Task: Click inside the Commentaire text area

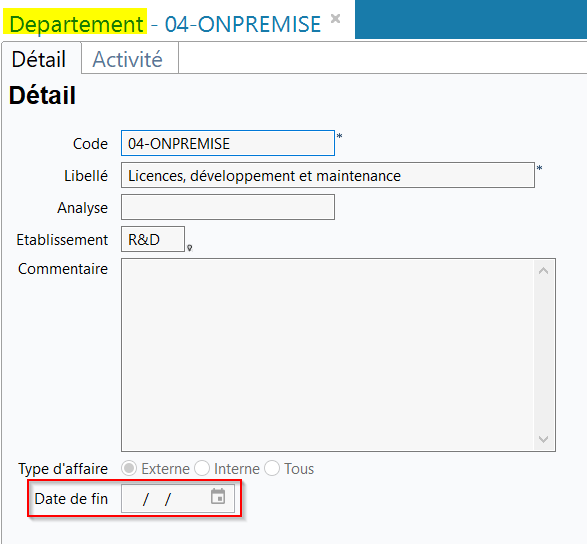Action: click(x=328, y=355)
